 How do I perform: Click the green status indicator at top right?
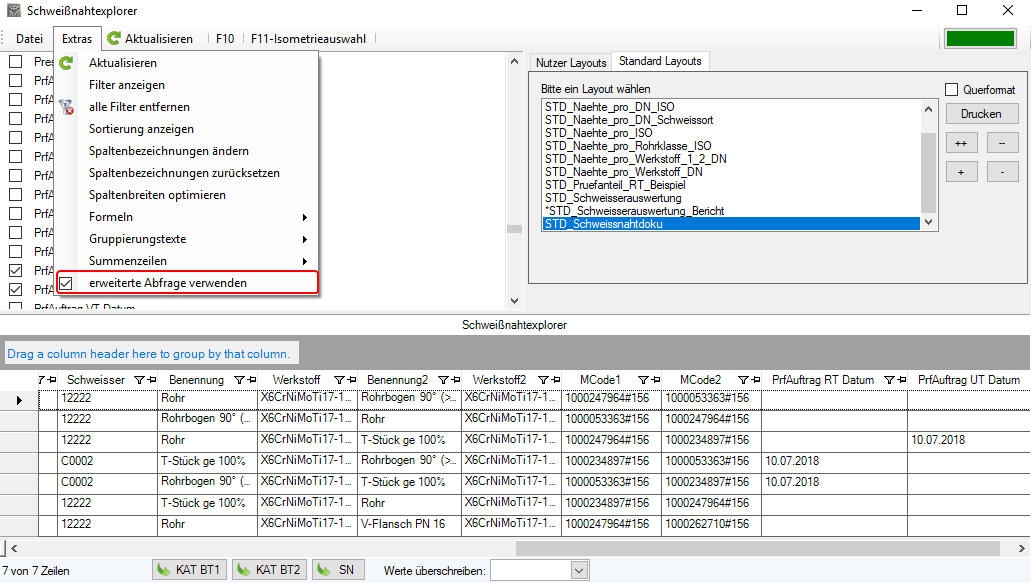(x=981, y=39)
